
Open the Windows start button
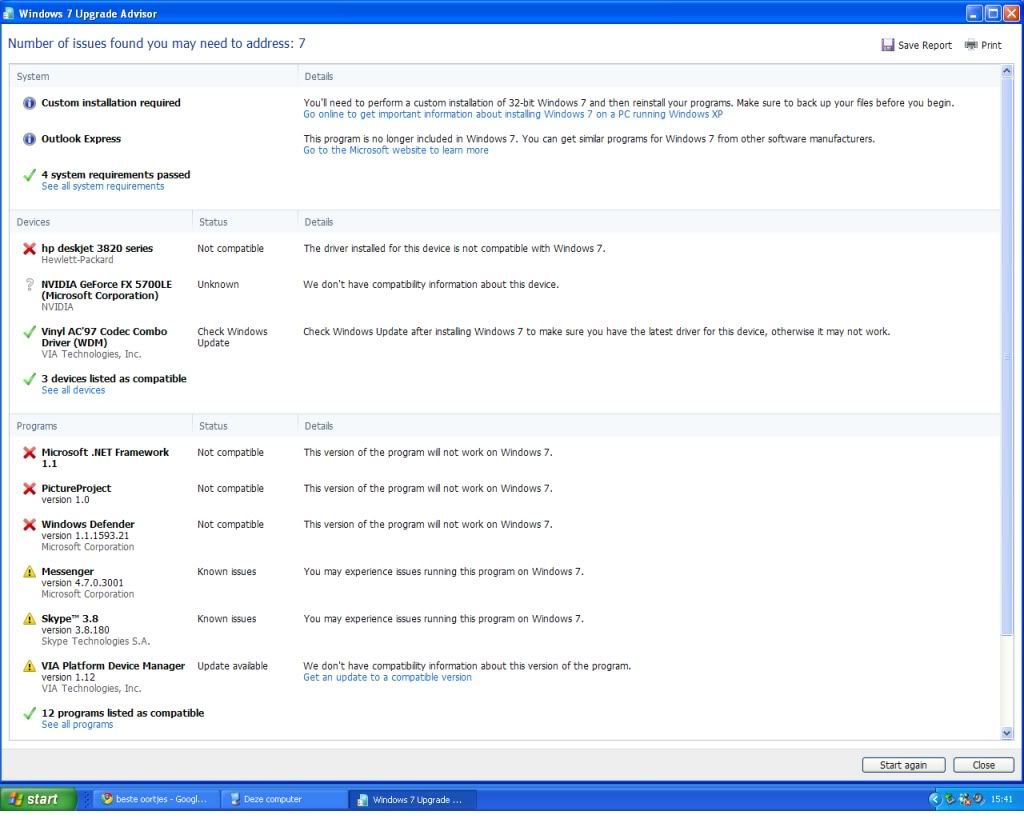[x=38, y=799]
